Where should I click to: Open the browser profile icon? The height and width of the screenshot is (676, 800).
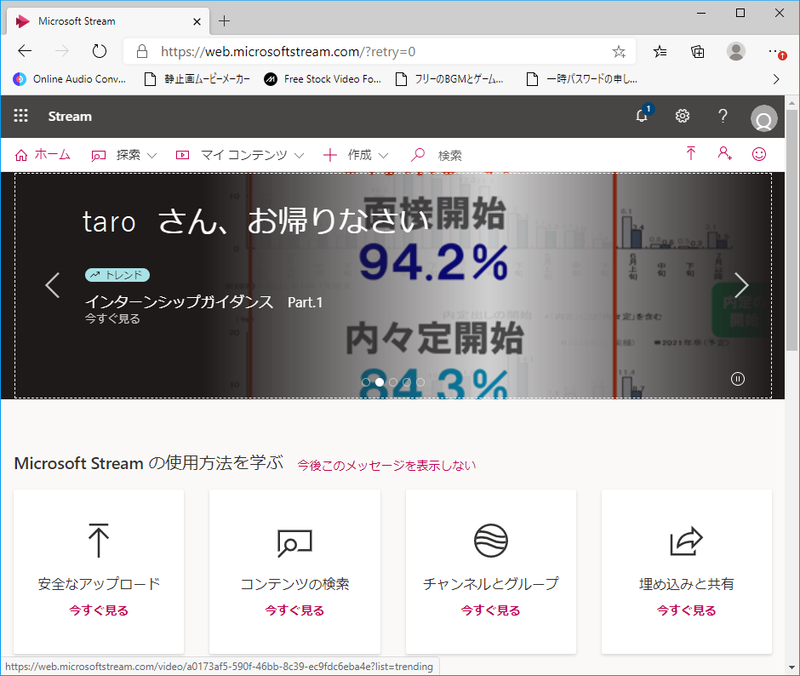736,52
